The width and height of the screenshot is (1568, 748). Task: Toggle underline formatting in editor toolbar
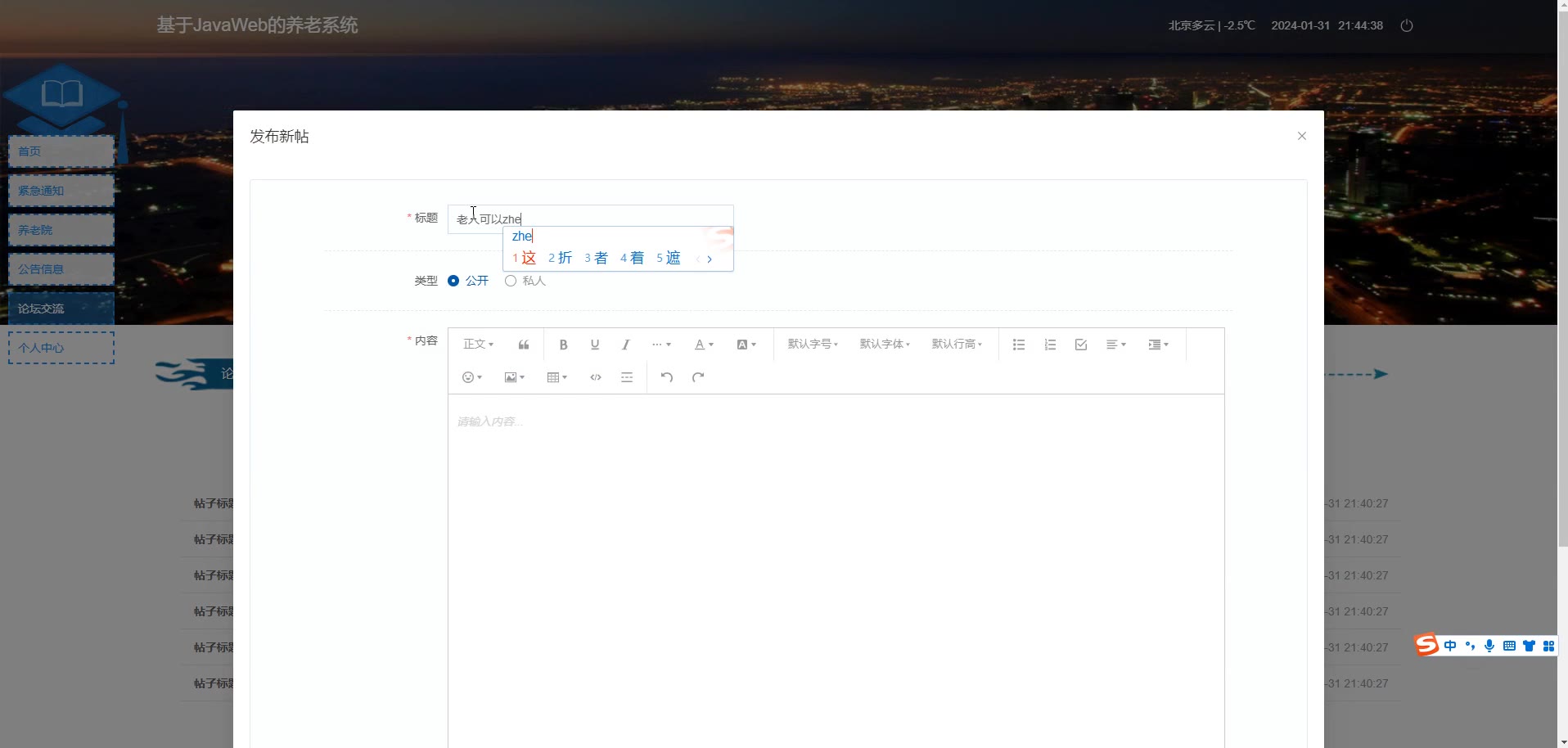tap(595, 345)
